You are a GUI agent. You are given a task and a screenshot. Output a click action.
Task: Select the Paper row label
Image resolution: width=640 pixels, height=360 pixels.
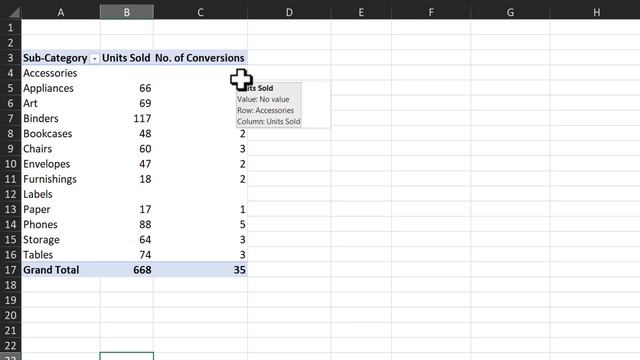pyautogui.click(x=37, y=209)
